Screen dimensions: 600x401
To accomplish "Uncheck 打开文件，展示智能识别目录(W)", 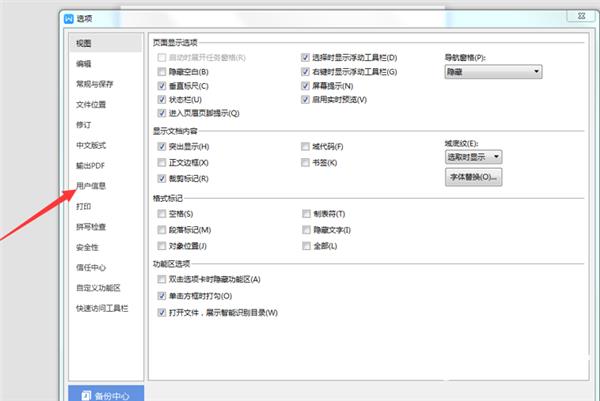I will pyautogui.click(x=162, y=313).
